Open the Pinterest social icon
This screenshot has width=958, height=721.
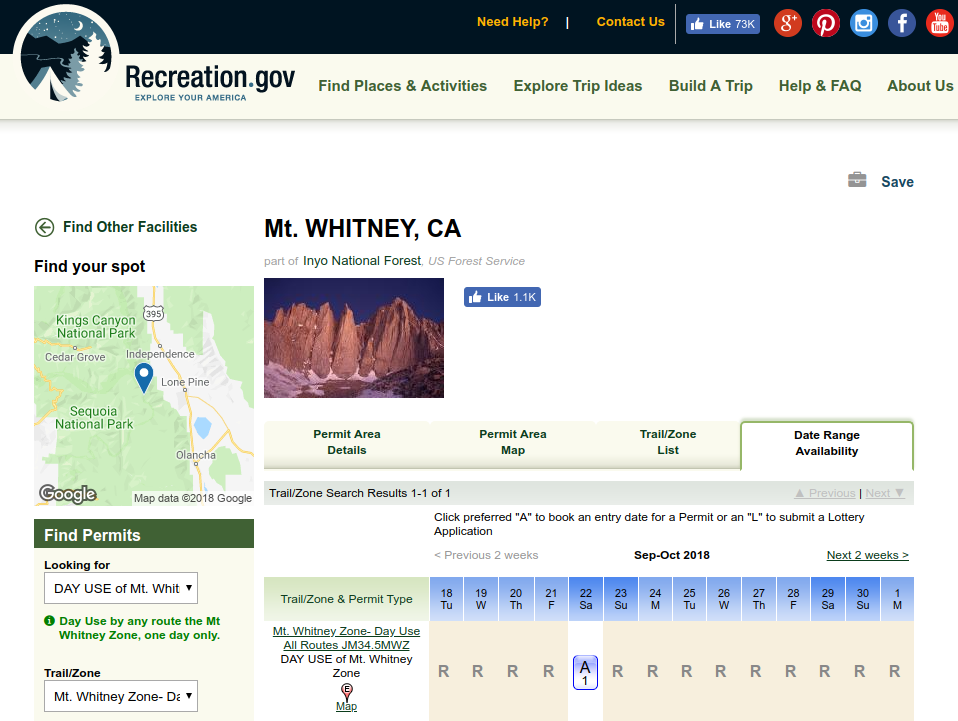tap(825, 23)
